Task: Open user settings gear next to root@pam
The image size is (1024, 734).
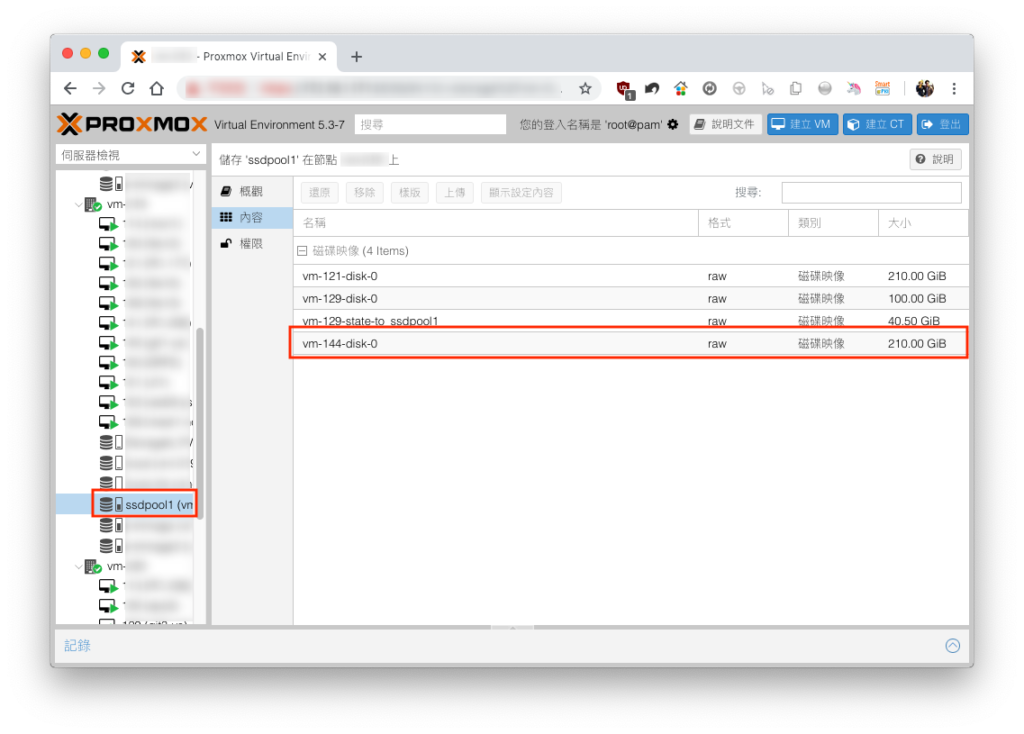Action: (673, 124)
